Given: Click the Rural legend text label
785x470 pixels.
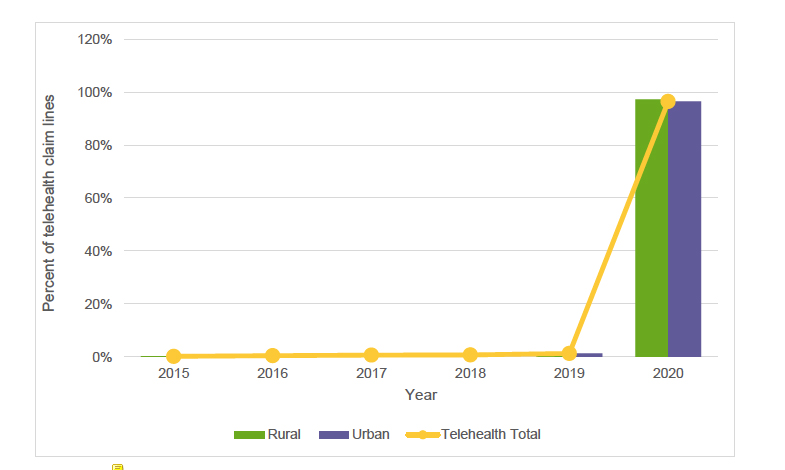Looking at the screenshot, I should [x=284, y=435].
